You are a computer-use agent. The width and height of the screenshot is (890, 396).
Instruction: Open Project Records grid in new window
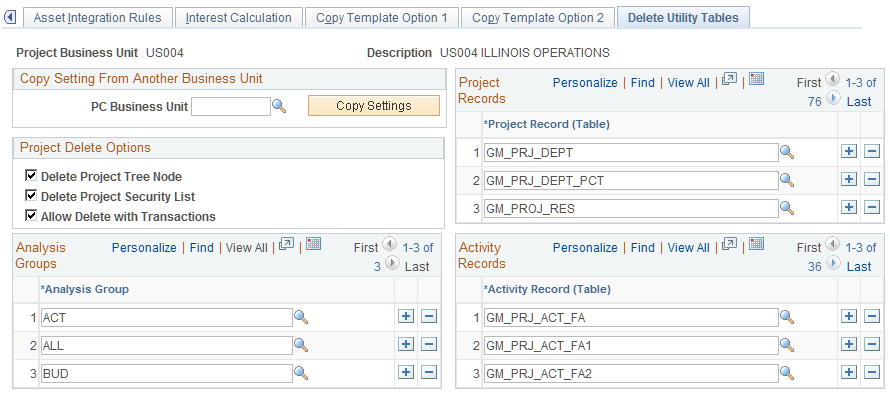click(x=729, y=80)
